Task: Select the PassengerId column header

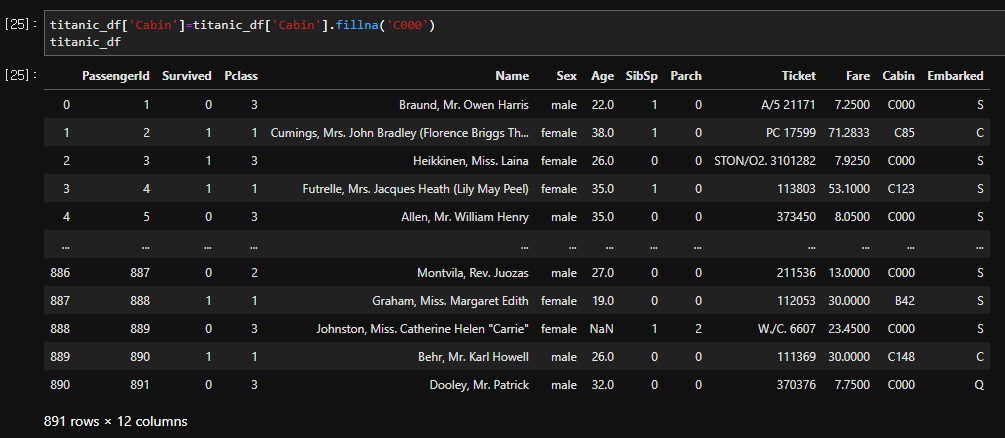Action: [x=115, y=76]
